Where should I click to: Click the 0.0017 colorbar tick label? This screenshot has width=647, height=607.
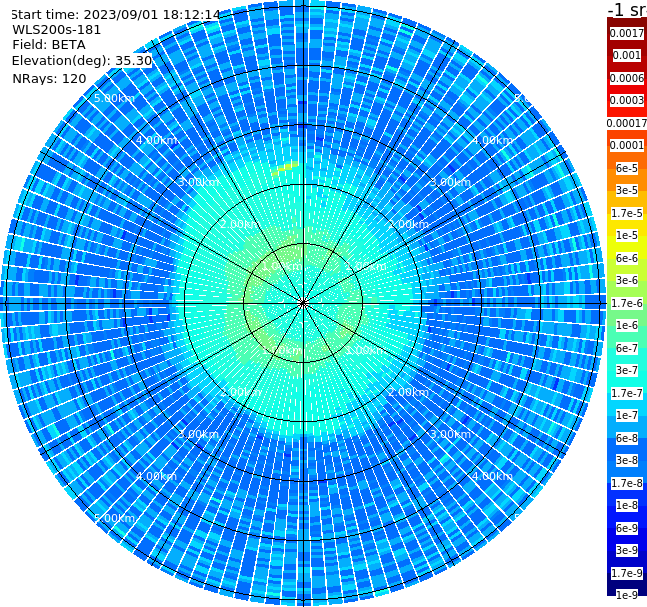pos(627,33)
